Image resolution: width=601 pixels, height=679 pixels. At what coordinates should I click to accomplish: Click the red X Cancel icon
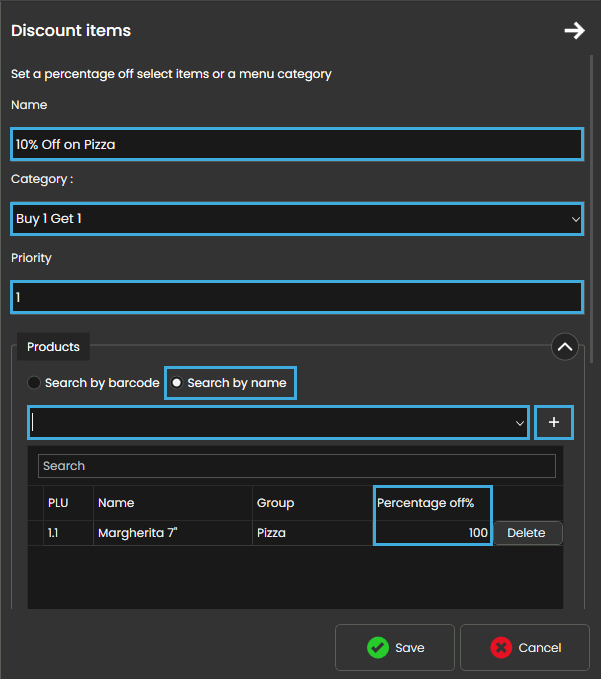tap(501, 648)
